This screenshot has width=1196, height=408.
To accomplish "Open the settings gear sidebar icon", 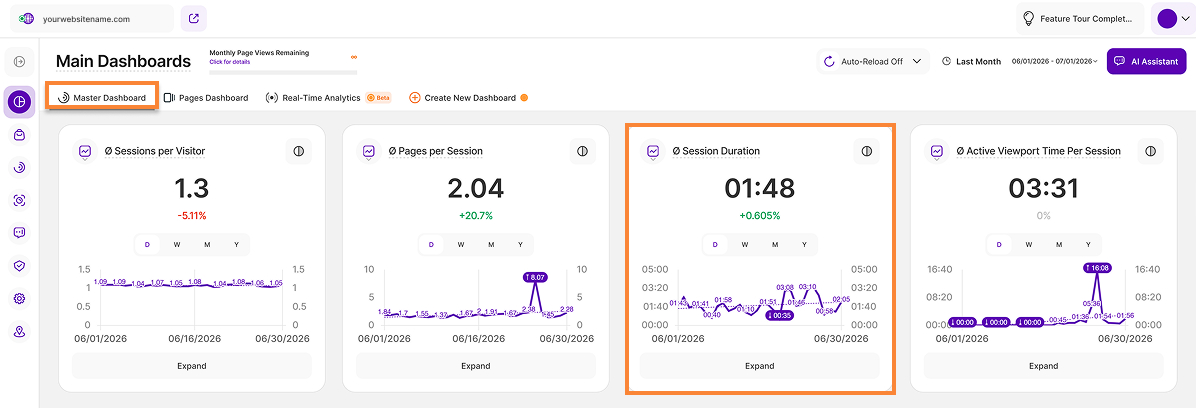I will point(19,299).
